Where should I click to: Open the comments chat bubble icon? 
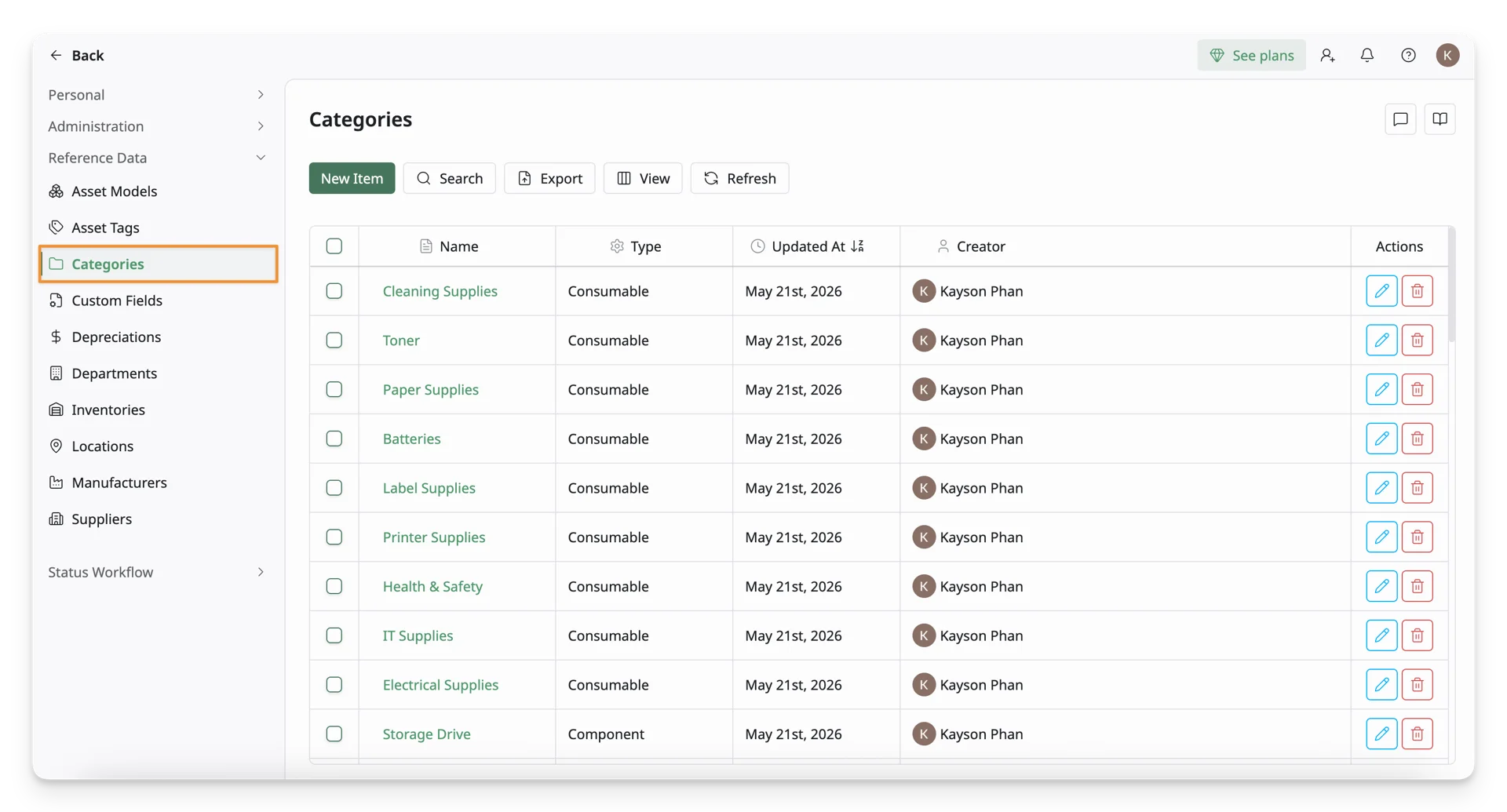1400,119
